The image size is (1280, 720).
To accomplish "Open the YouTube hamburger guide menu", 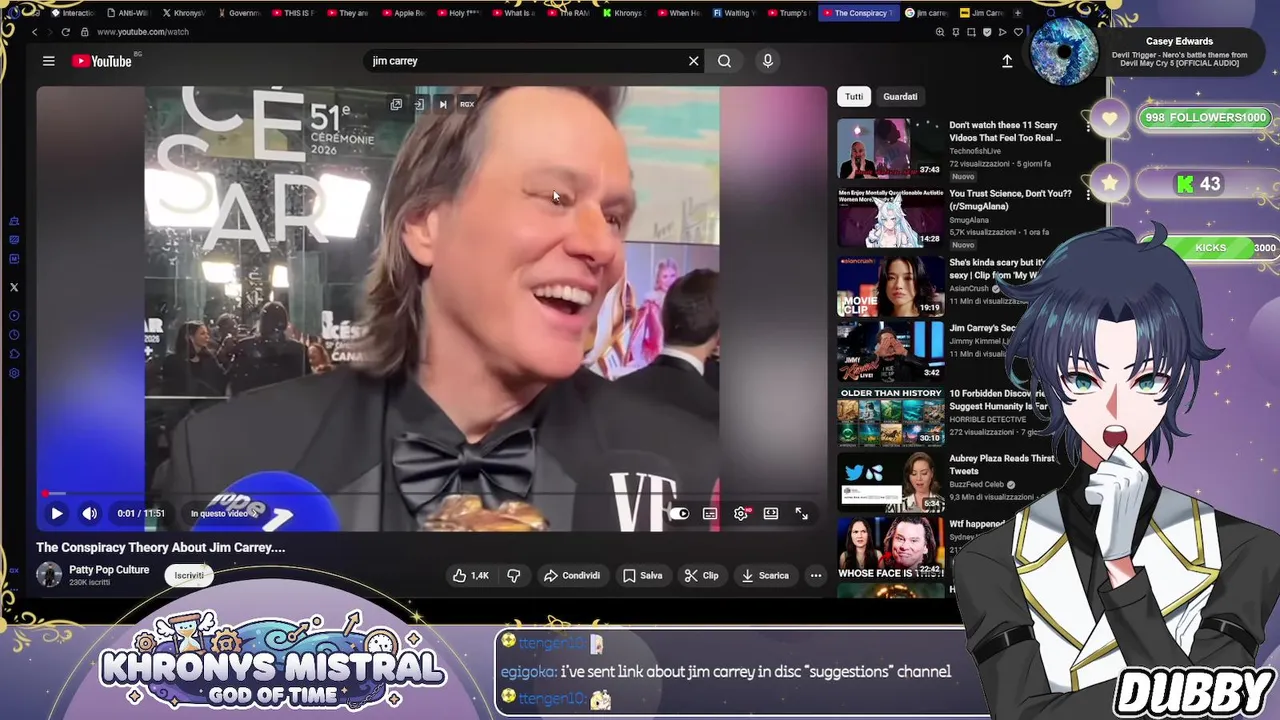I will (x=48, y=61).
